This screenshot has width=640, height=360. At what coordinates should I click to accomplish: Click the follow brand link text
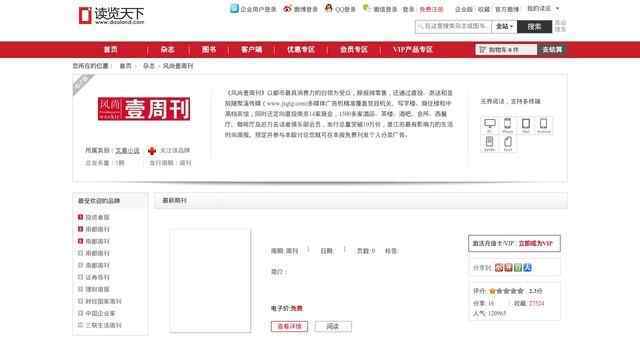[175, 151]
